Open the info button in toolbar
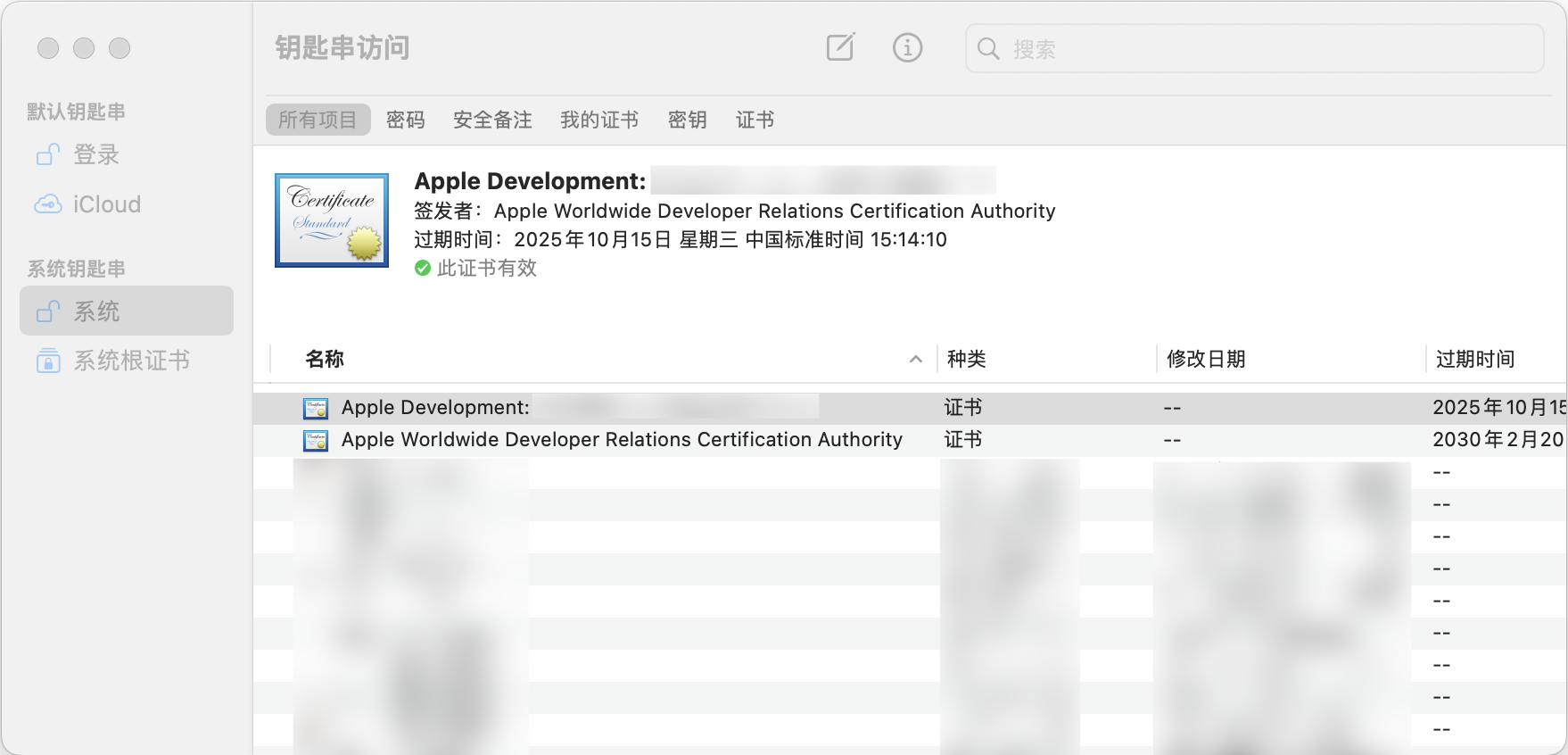 [x=907, y=47]
